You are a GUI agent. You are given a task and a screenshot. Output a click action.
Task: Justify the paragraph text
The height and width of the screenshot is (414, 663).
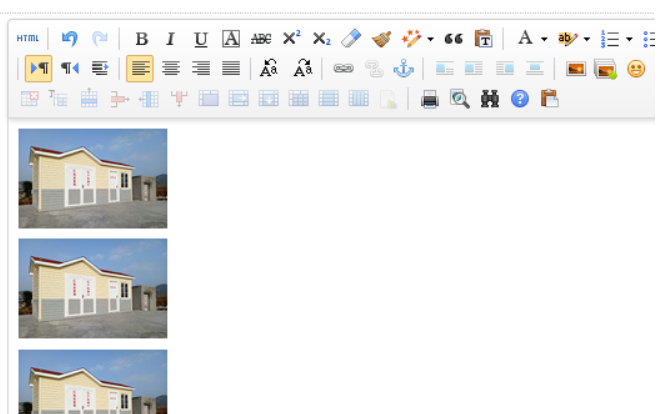point(231,69)
